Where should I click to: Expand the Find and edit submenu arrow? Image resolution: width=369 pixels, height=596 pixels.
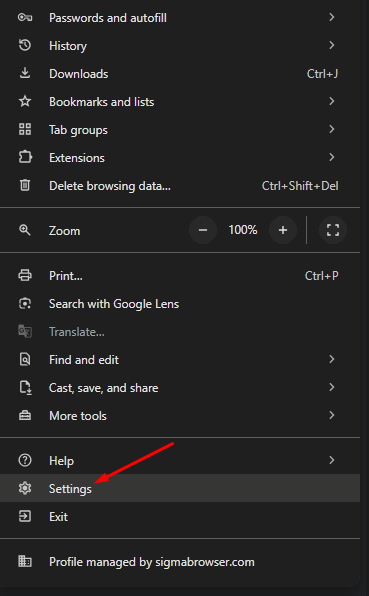(332, 359)
